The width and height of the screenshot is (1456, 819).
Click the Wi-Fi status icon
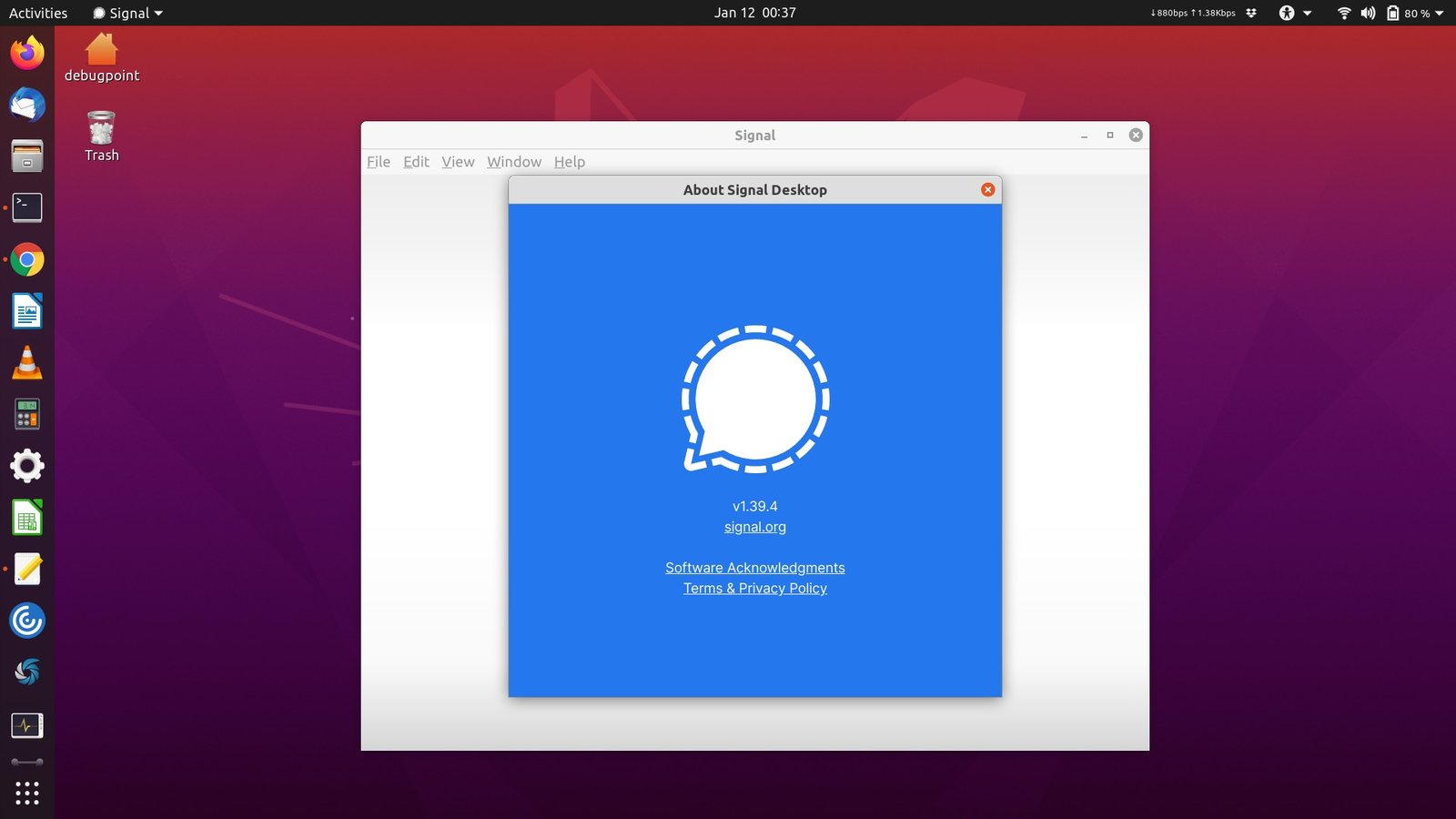[1344, 13]
